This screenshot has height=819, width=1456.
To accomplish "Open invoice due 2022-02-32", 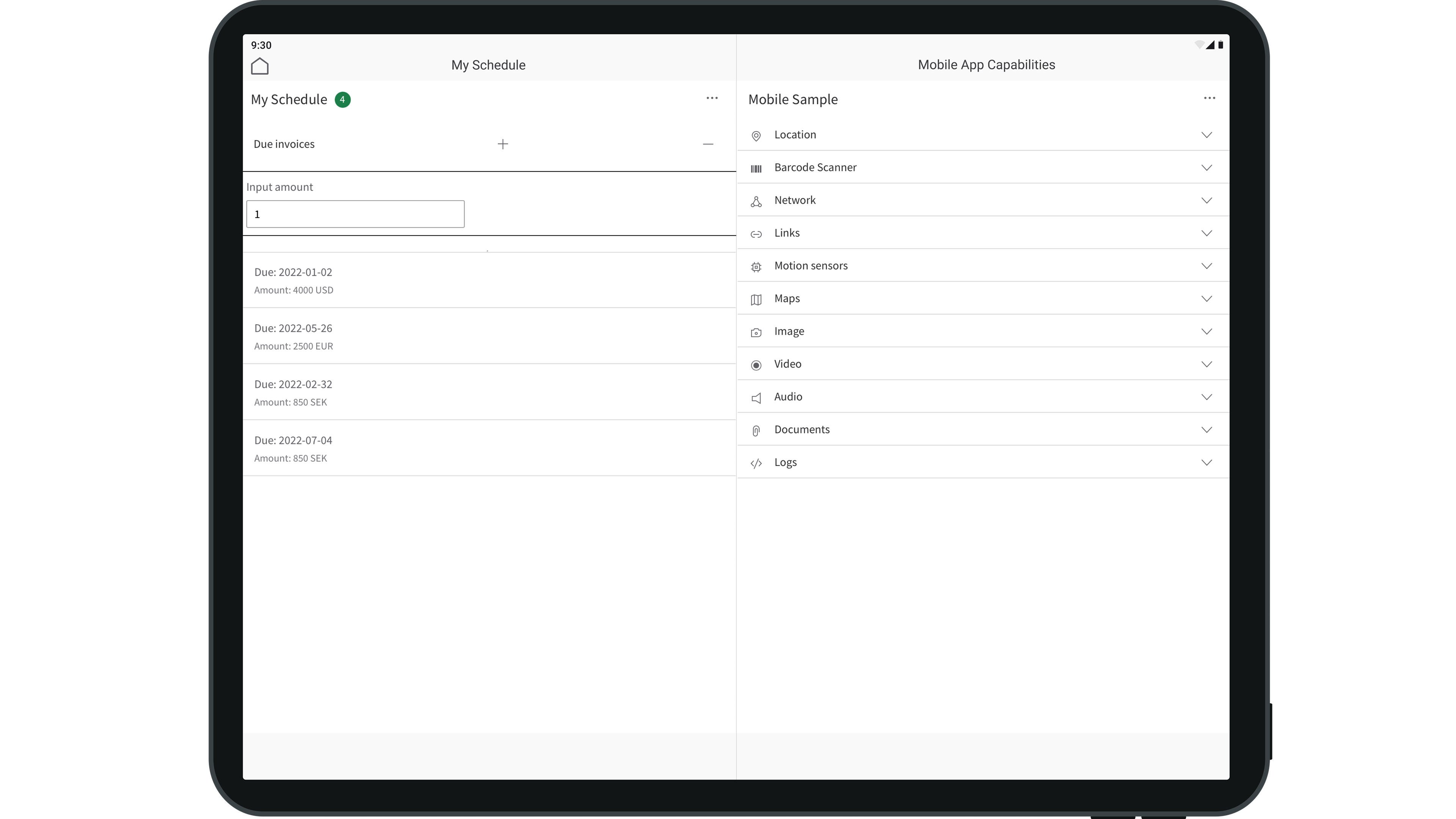I will click(x=489, y=392).
